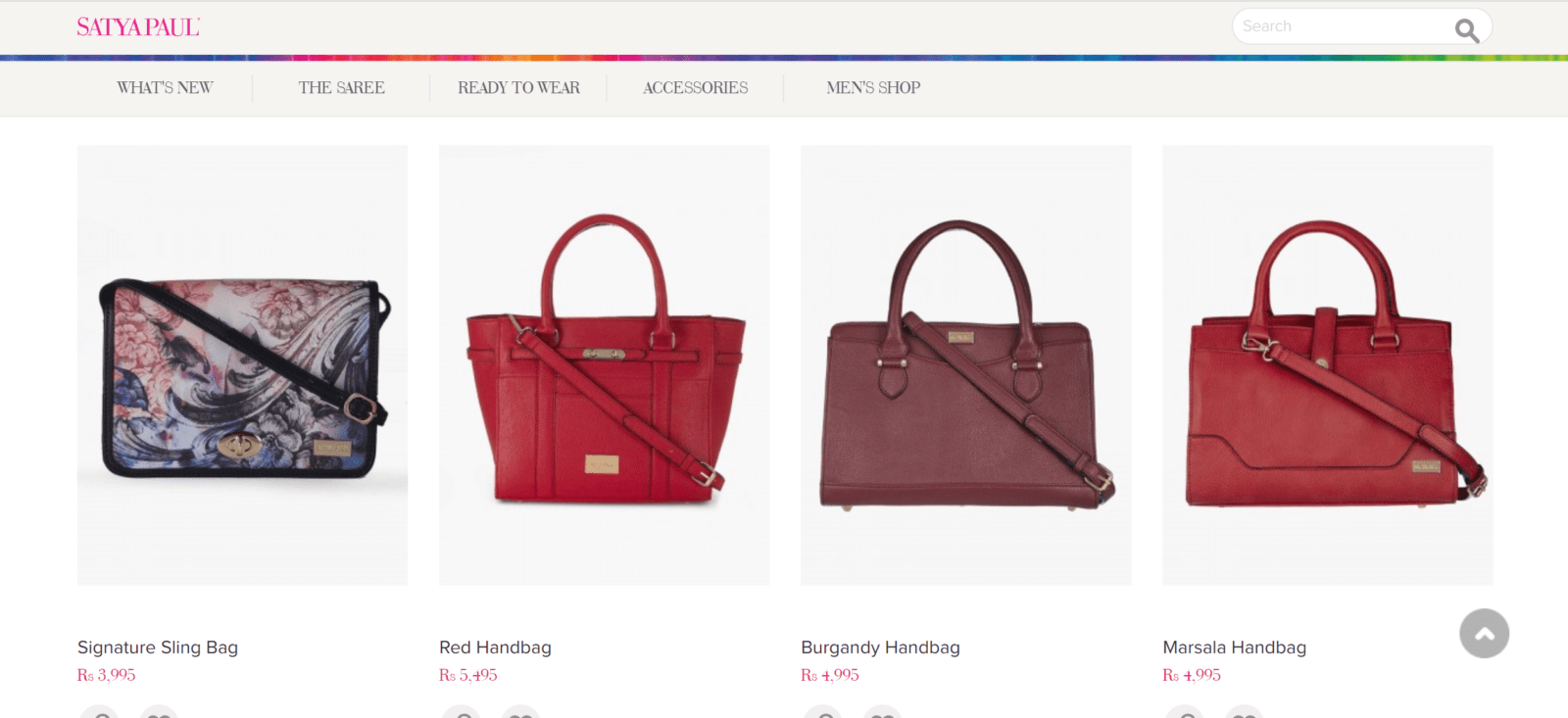
Task: Click wishlist heart under Burgandy Handbag
Action: (882, 712)
